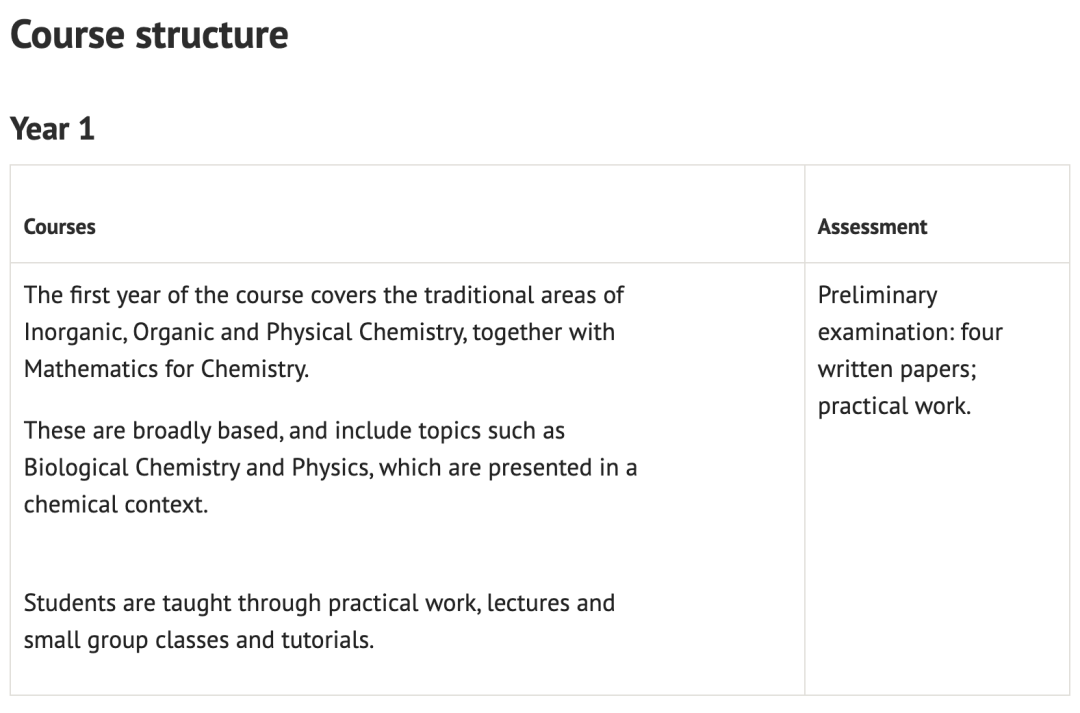The image size is (1080, 713).
Task: Click 'examination: four' in Assessment column
Action: click(910, 333)
